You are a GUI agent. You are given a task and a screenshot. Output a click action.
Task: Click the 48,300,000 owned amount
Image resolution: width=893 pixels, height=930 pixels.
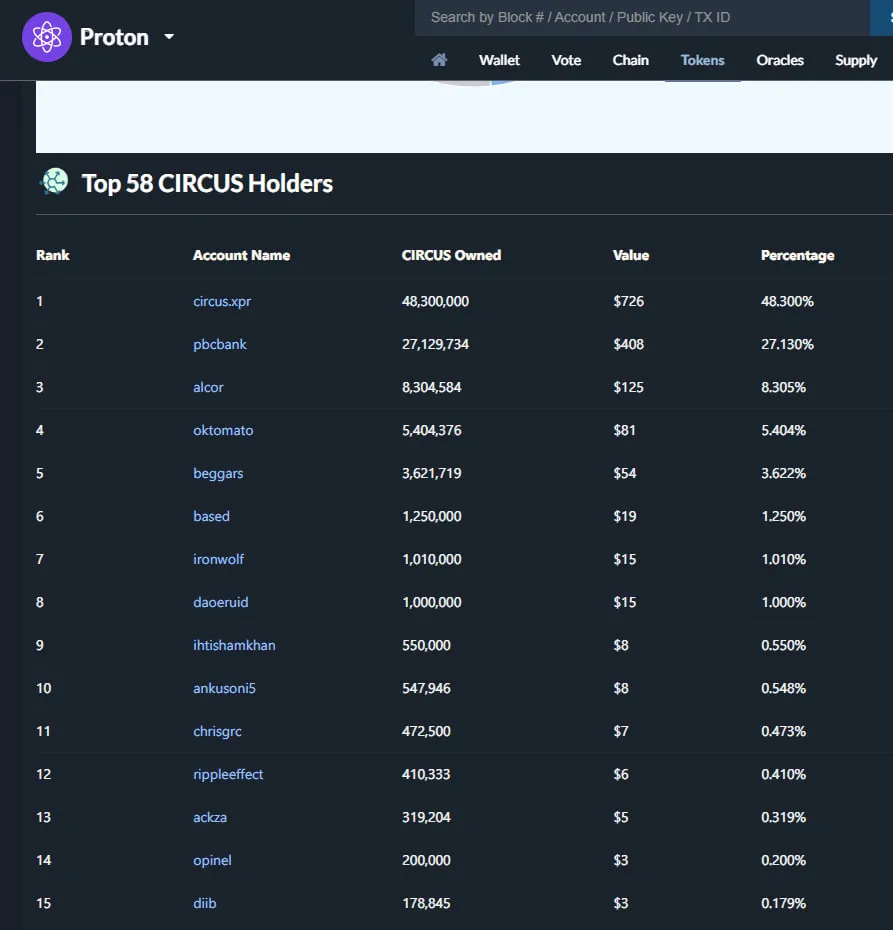click(435, 301)
